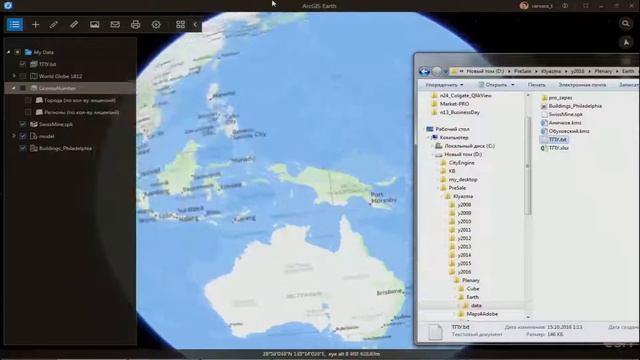
Task: Toggle the My Data checkbox
Action: point(18,52)
